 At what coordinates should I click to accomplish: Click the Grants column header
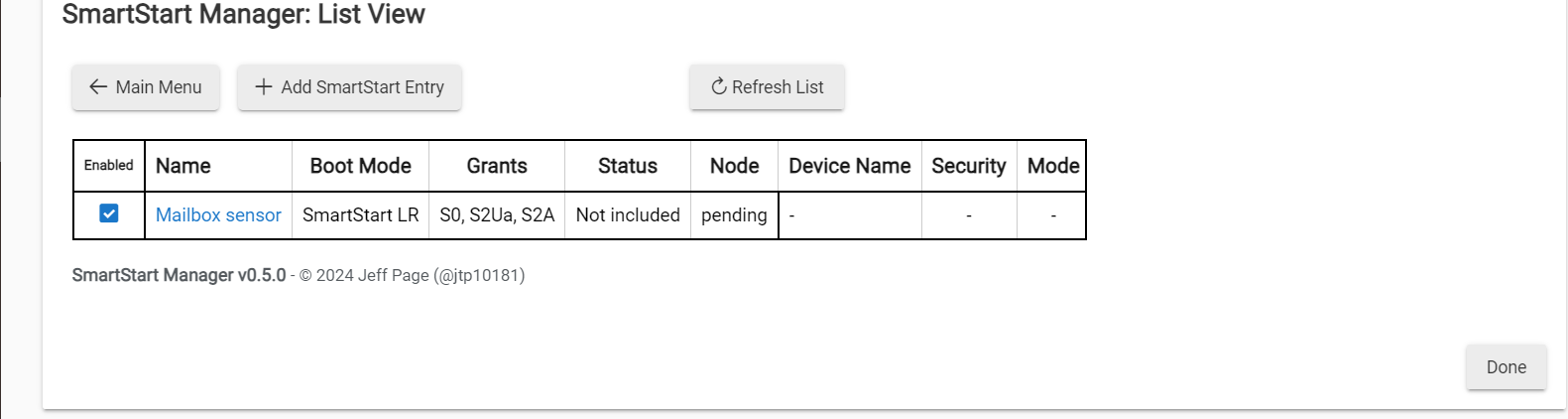point(497,166)
